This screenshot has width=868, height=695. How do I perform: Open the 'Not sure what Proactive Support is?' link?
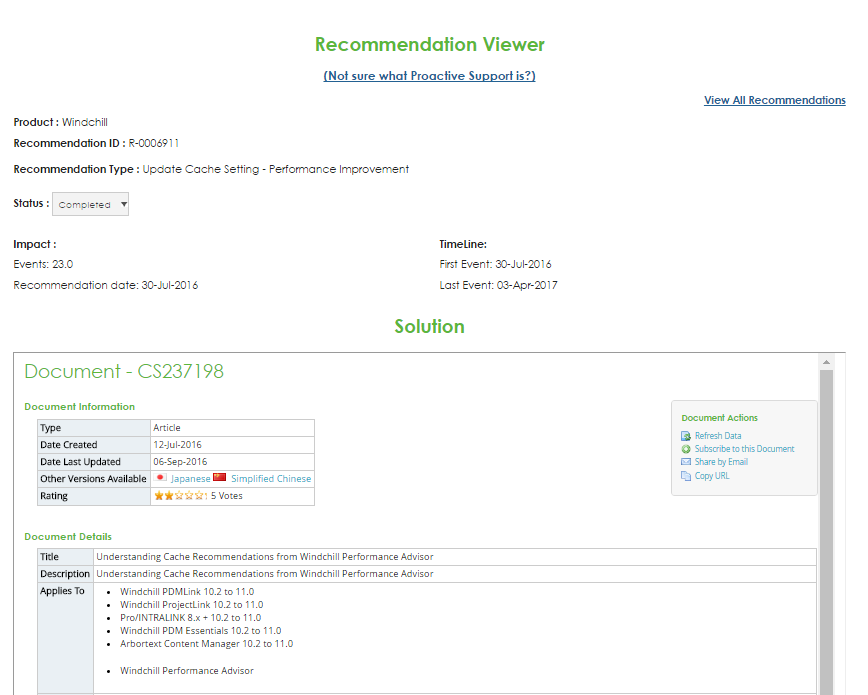pyautogui.click(x=430, y=76)
